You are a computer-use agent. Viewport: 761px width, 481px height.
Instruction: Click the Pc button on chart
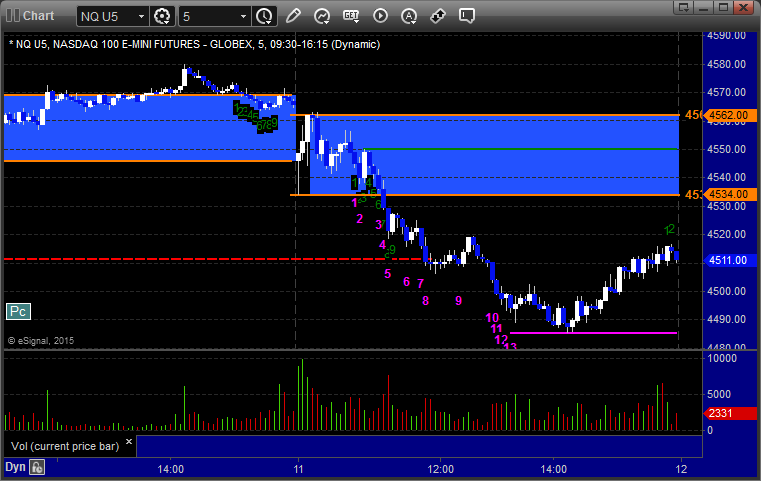(x=18, y=312)
